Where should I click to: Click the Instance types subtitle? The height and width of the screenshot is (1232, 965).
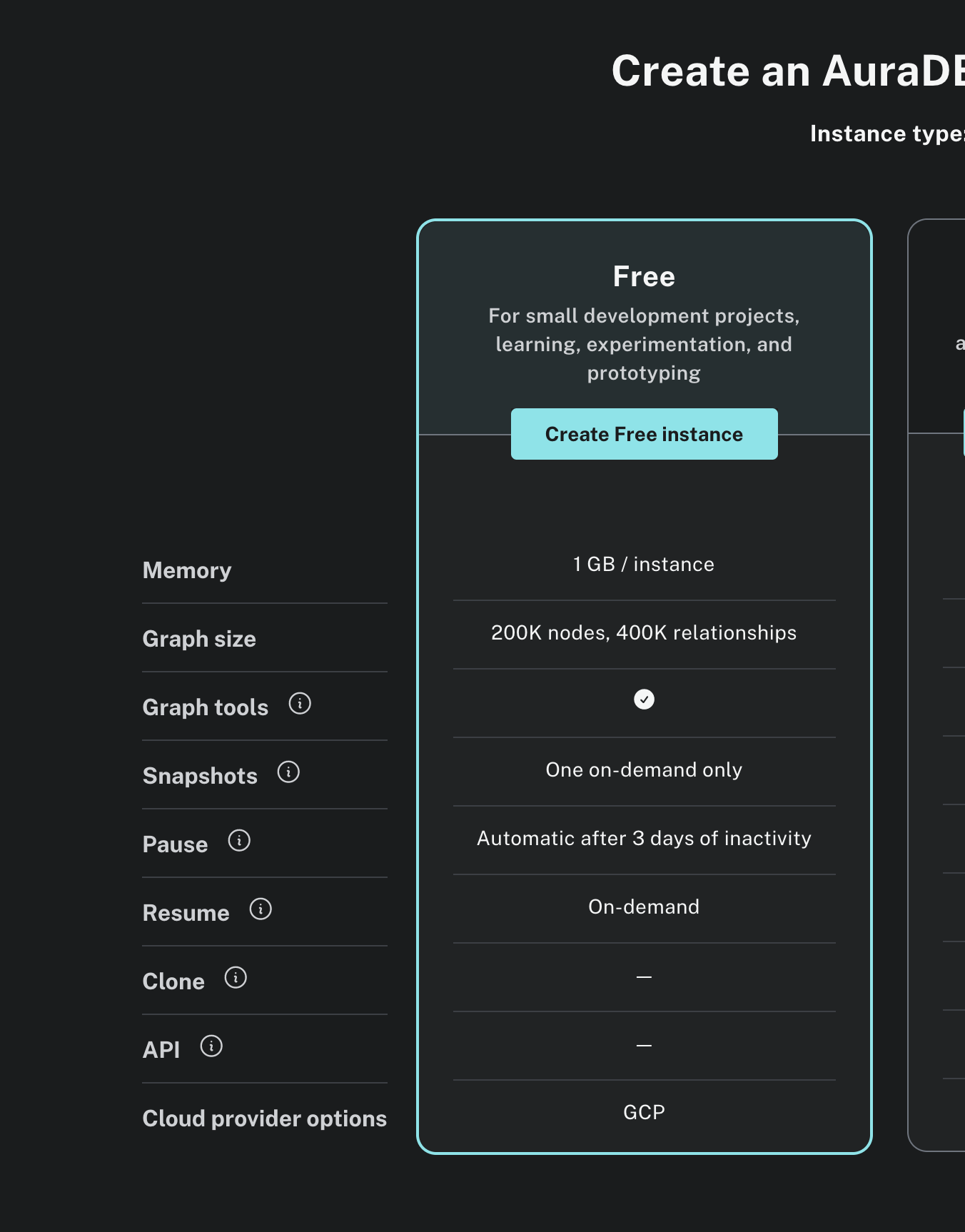(886, 134)
